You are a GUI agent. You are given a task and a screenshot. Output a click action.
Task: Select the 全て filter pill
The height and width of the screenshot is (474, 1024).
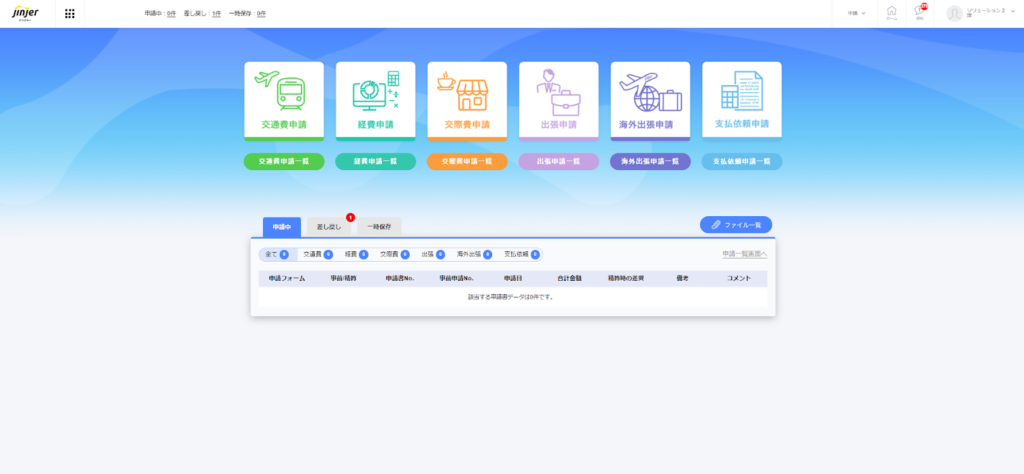276,255
